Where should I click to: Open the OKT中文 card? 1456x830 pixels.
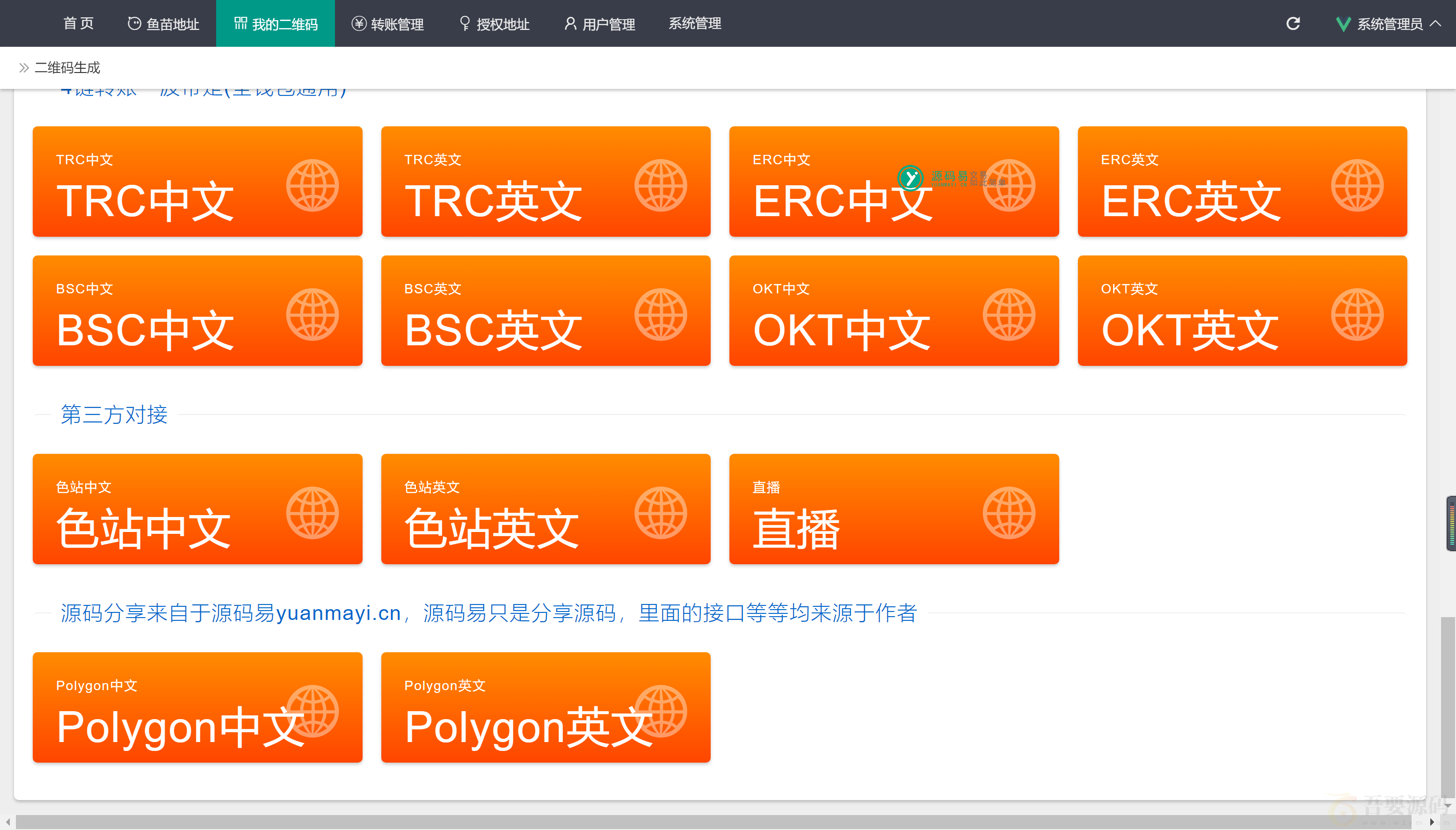894,311
